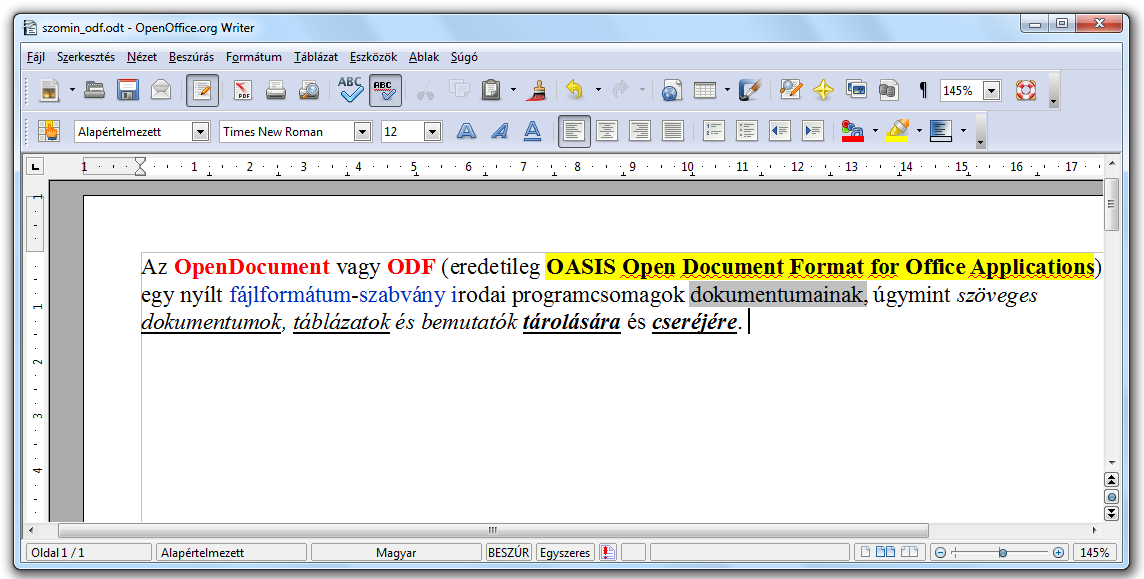
Task: Open the Beszúrás menu
Action: [x=191, y=57]
